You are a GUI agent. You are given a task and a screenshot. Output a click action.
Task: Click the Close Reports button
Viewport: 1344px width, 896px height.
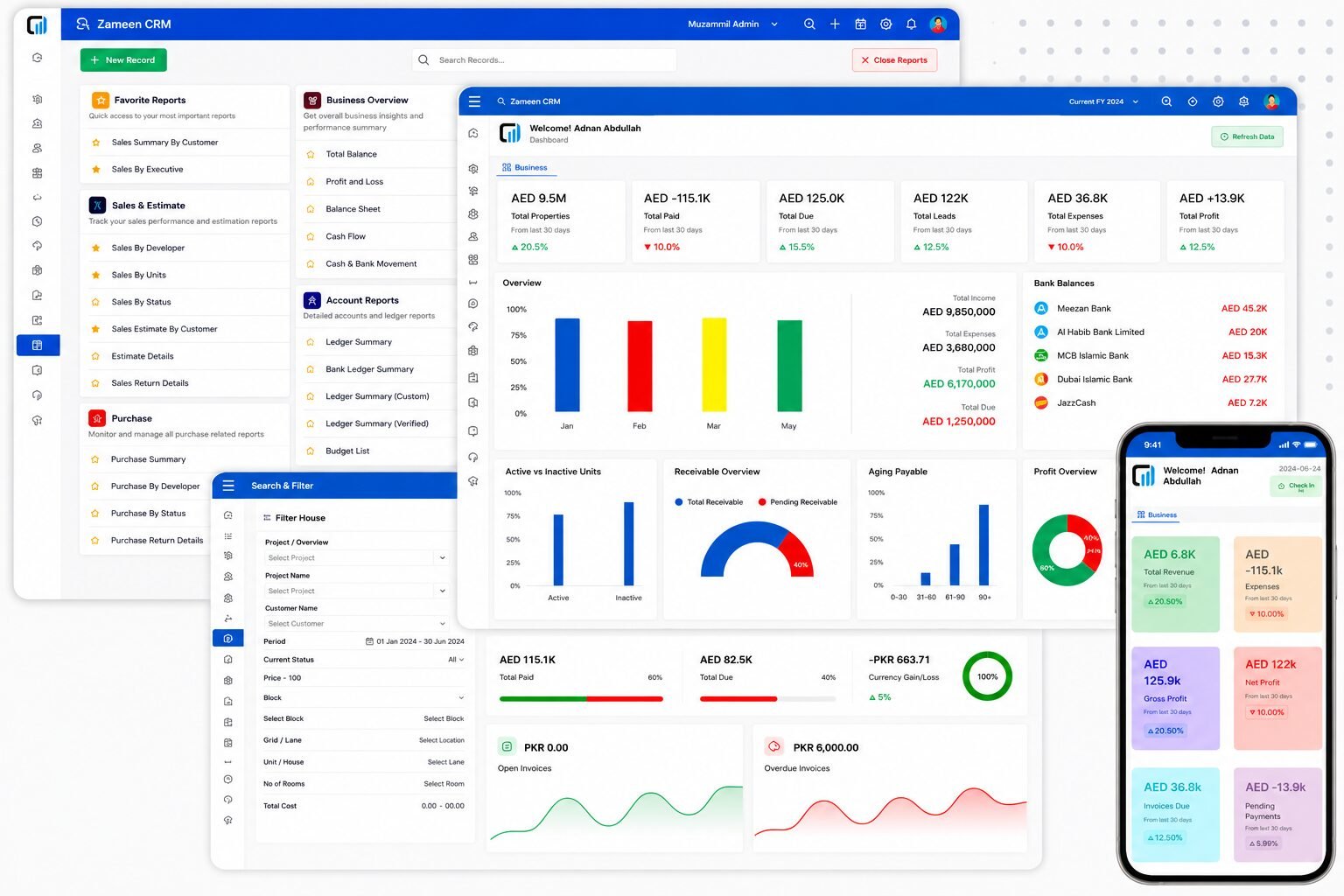click(894, 60)
